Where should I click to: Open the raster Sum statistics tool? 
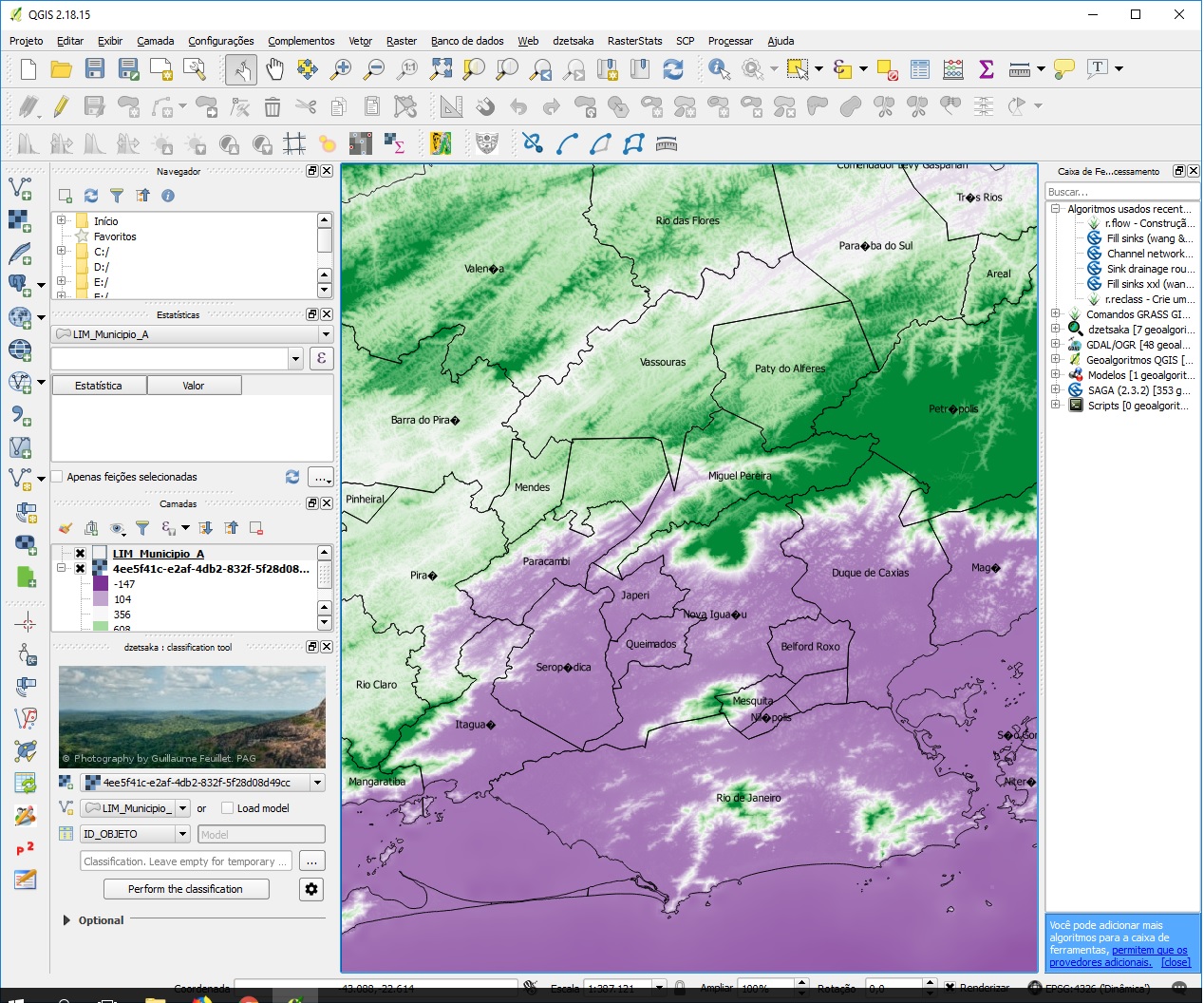986,68
